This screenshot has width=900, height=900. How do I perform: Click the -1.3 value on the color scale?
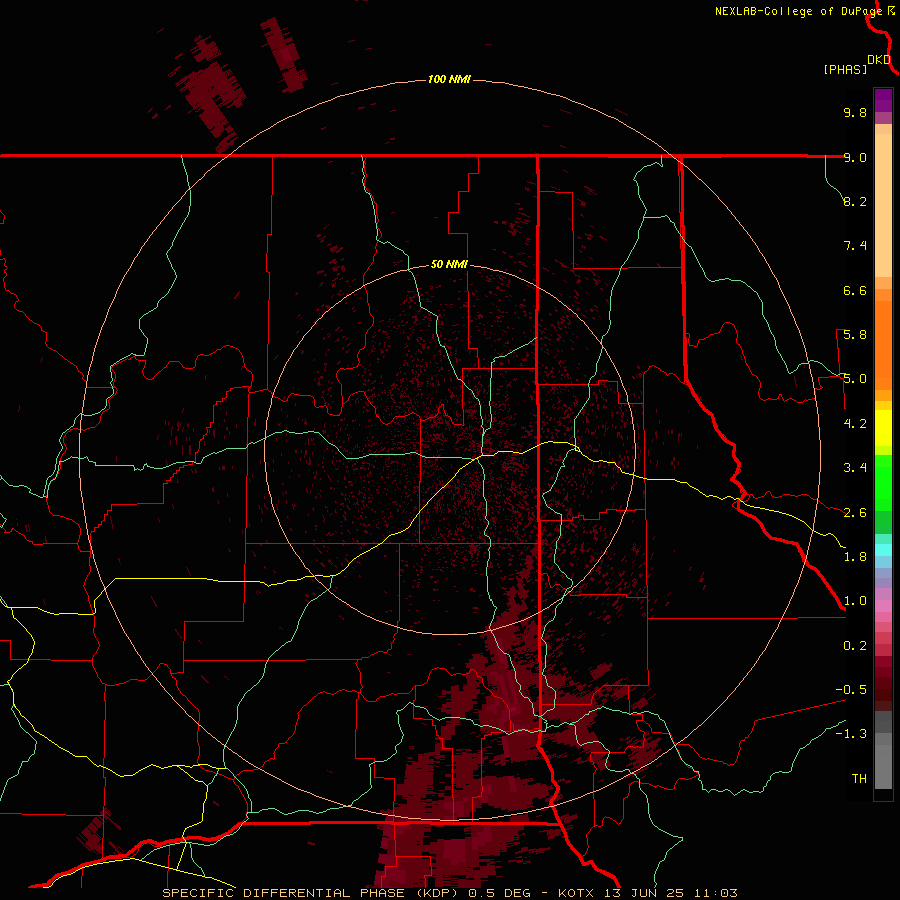[851, 734]
